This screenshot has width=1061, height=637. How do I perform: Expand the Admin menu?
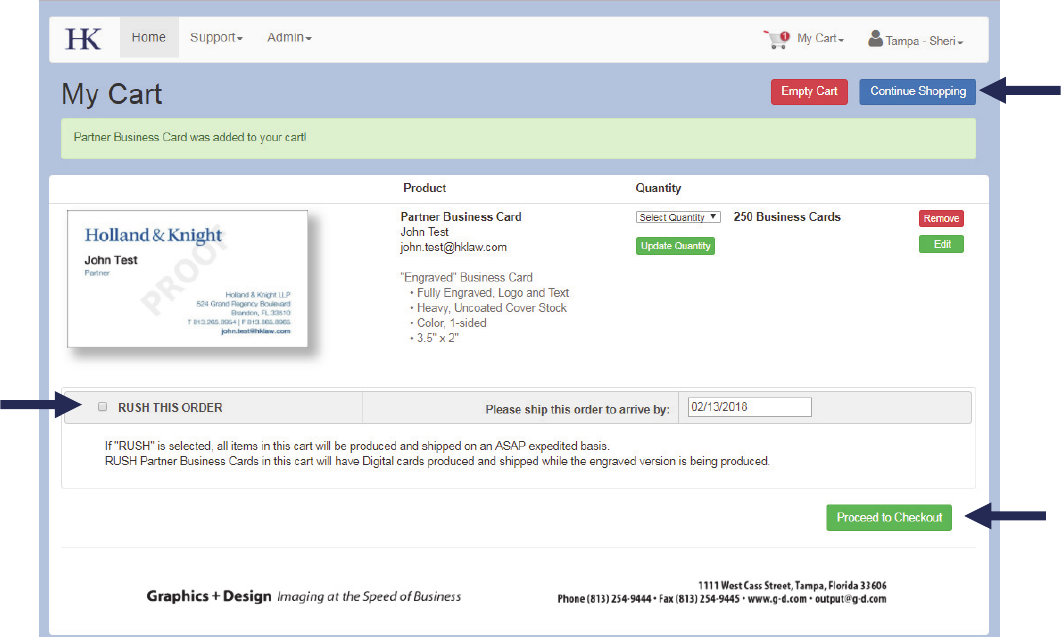[289, 37]
